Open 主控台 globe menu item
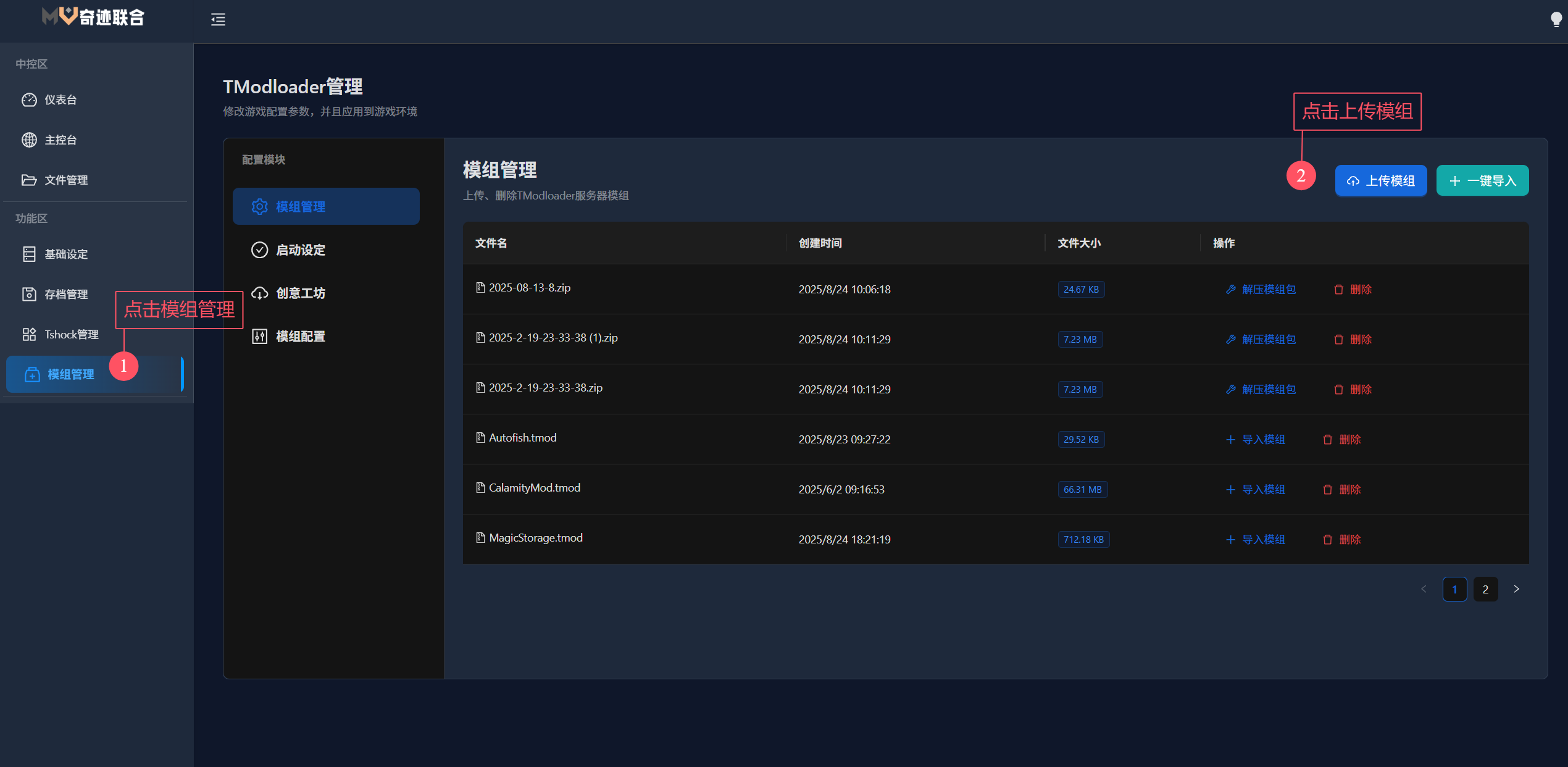1568x767 pixels. pos(60,140)
